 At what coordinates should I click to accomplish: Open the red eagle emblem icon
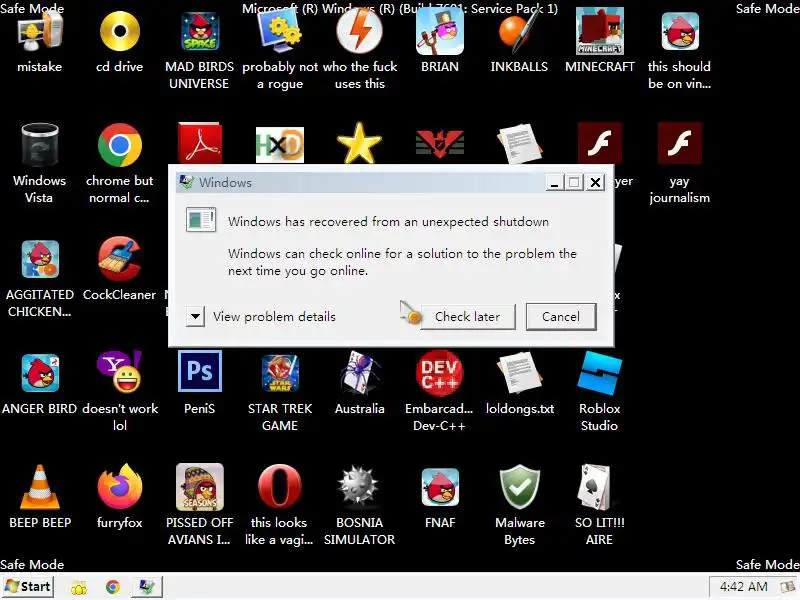440,144
